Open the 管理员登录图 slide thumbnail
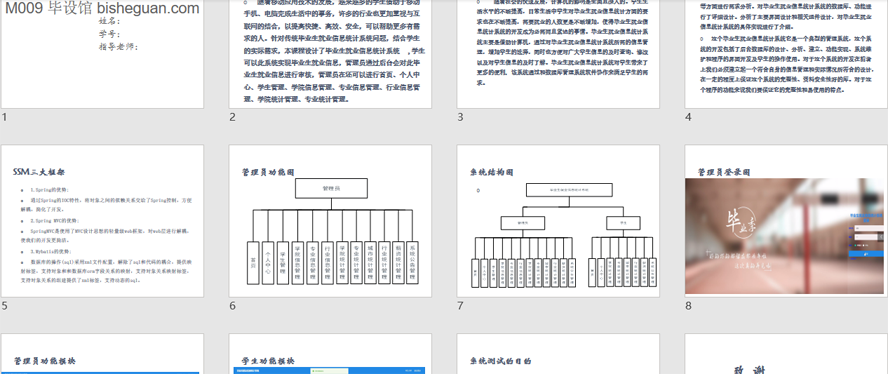This screenshot has width=888, height=374. (786, 221)
